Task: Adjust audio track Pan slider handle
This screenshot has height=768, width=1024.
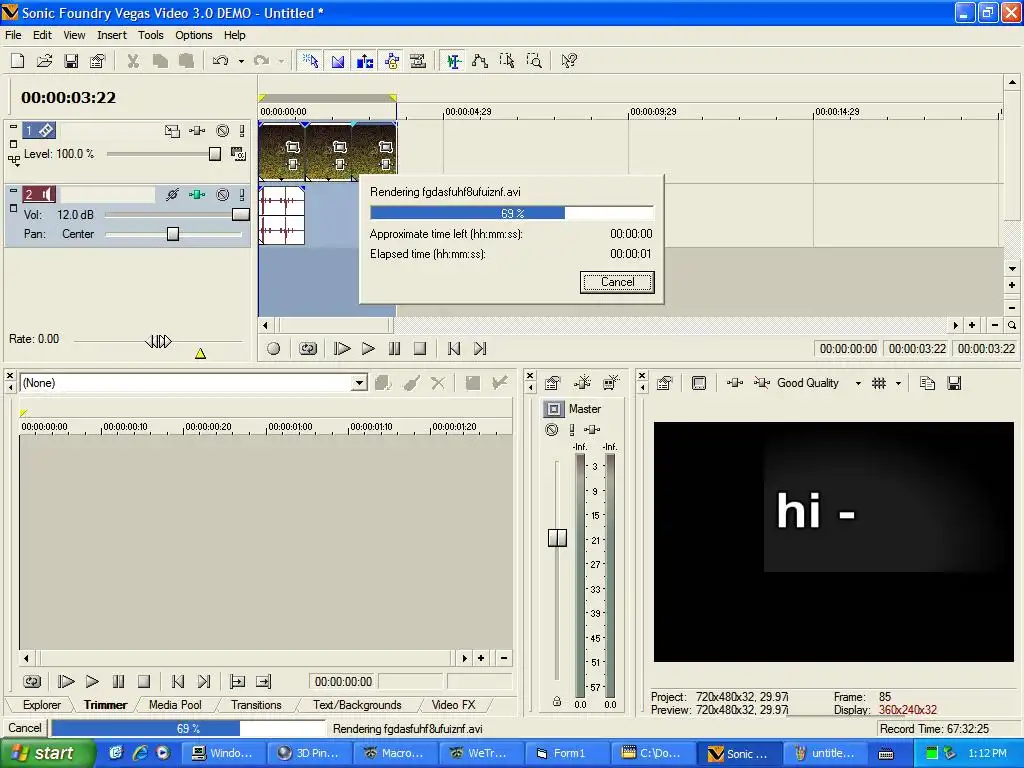Action: pyautogui.click(x=173, y=234)
